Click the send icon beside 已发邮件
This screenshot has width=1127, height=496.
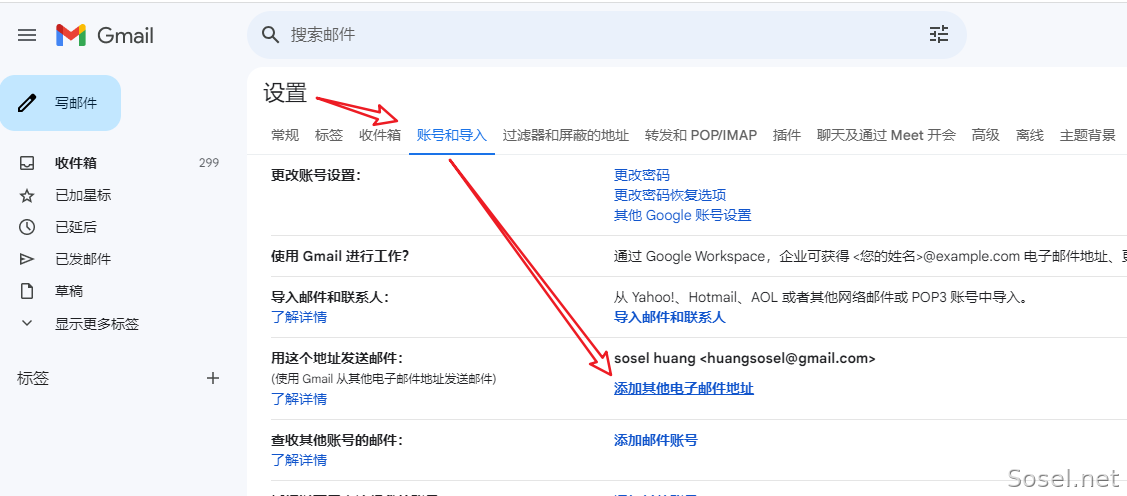(x=27, y=260)
